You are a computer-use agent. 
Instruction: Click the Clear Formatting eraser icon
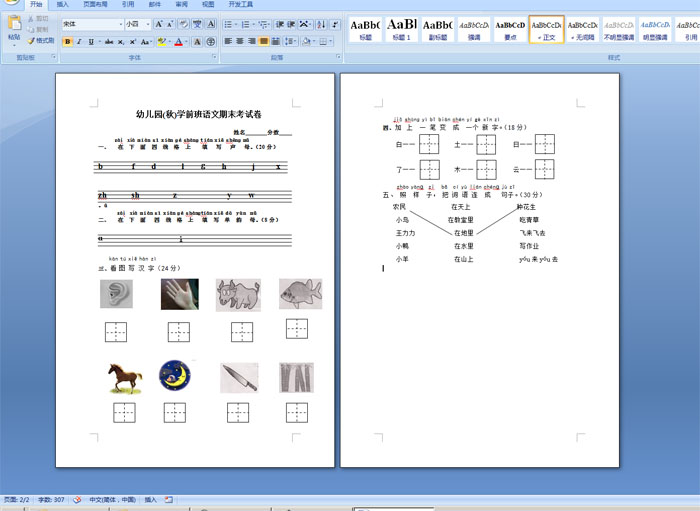[183, 24]
